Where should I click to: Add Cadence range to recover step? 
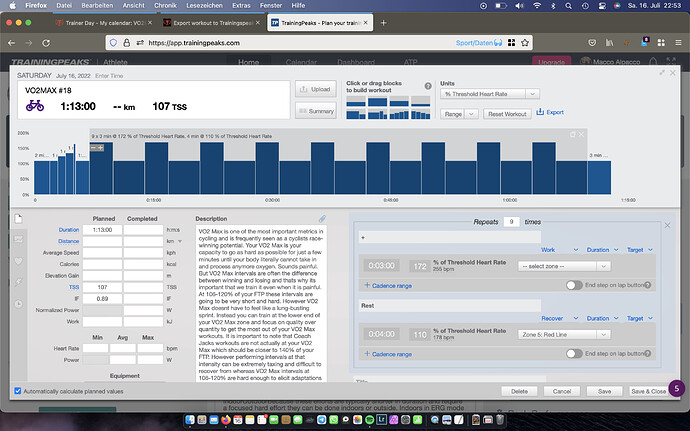[388, 354]
